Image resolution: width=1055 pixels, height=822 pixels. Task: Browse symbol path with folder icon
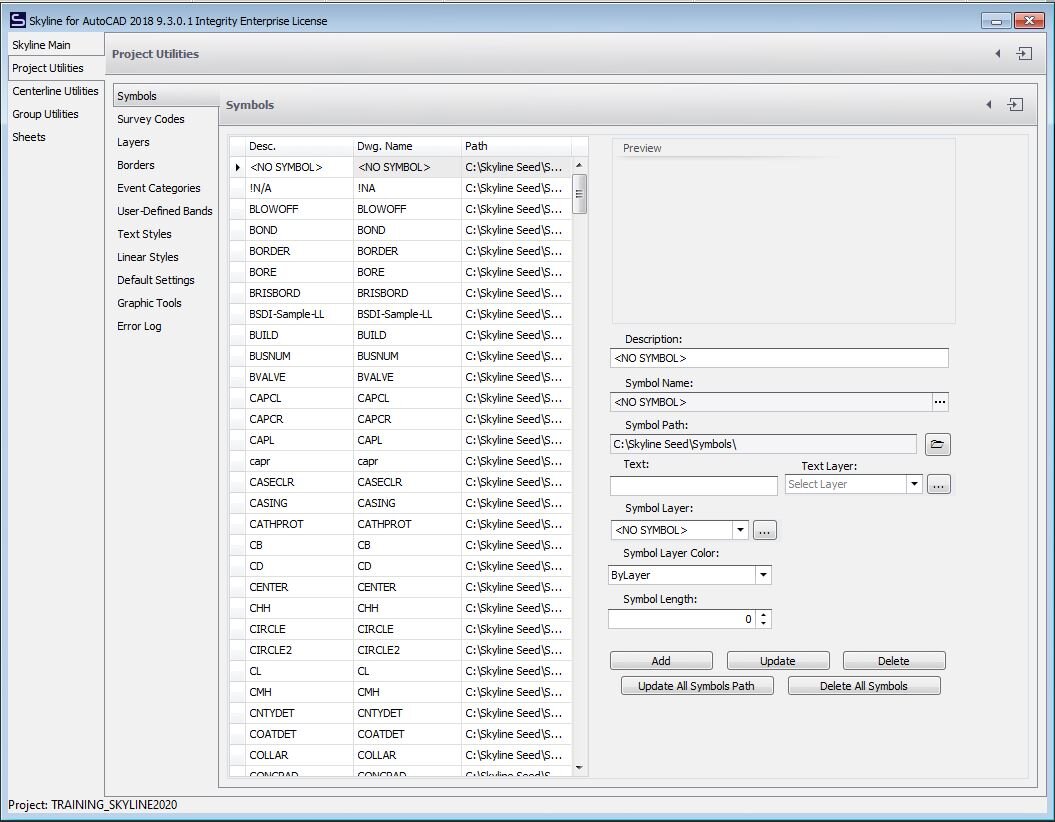click(x=937, y=444)
